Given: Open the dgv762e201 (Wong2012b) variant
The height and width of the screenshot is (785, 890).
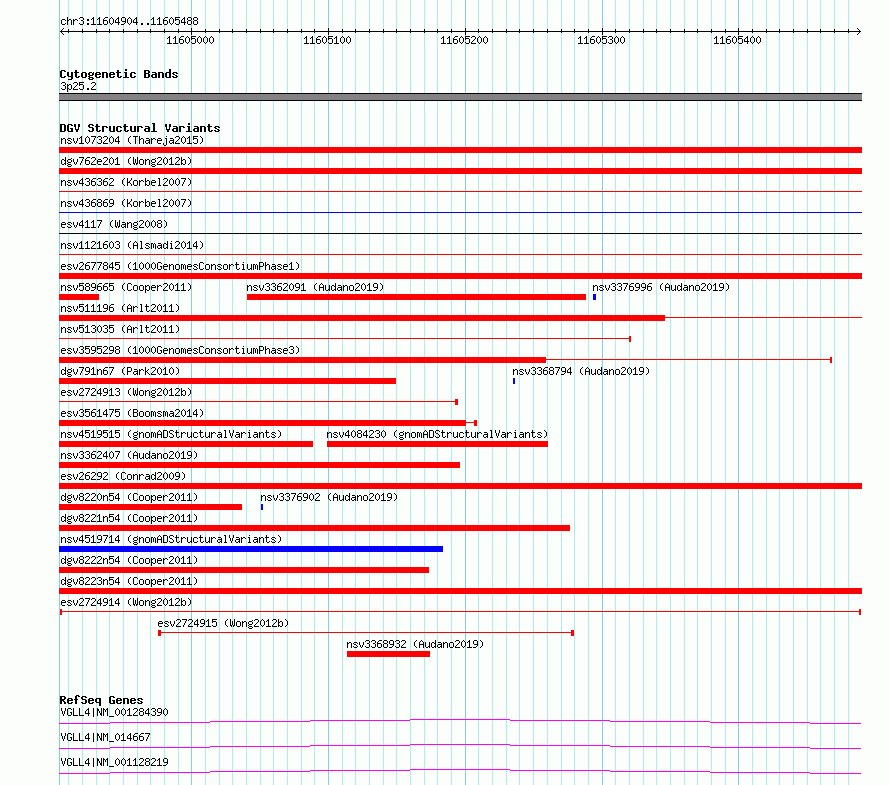Looking at the screenshot, I should click(x=126, y=161).
